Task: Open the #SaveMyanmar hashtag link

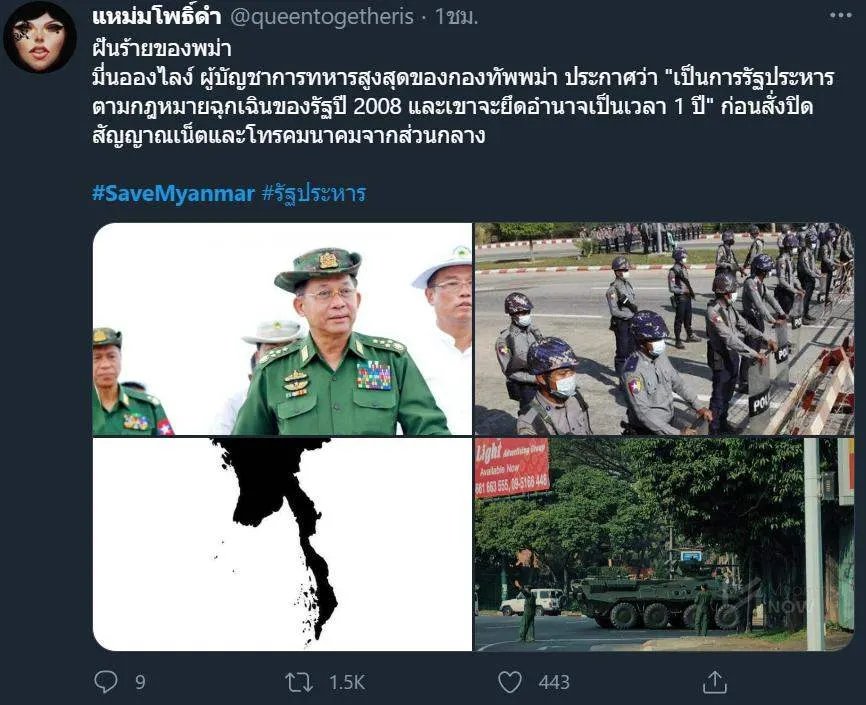Action: [173, 193]
